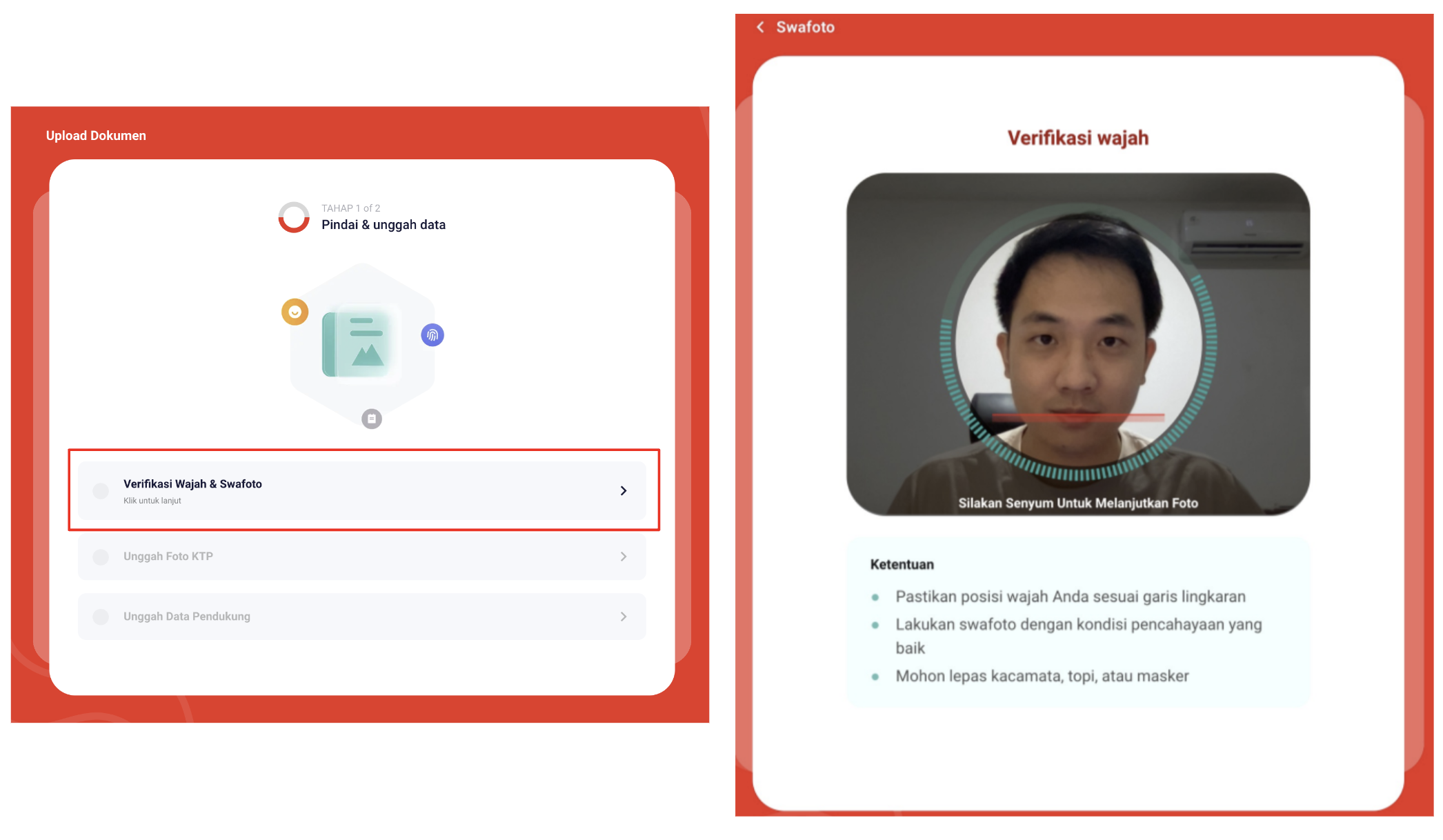Viewport: 1443px width, 840px height.
Task: Click the Verifikasi wajah heading
Action: click(x=1078, y=138)
